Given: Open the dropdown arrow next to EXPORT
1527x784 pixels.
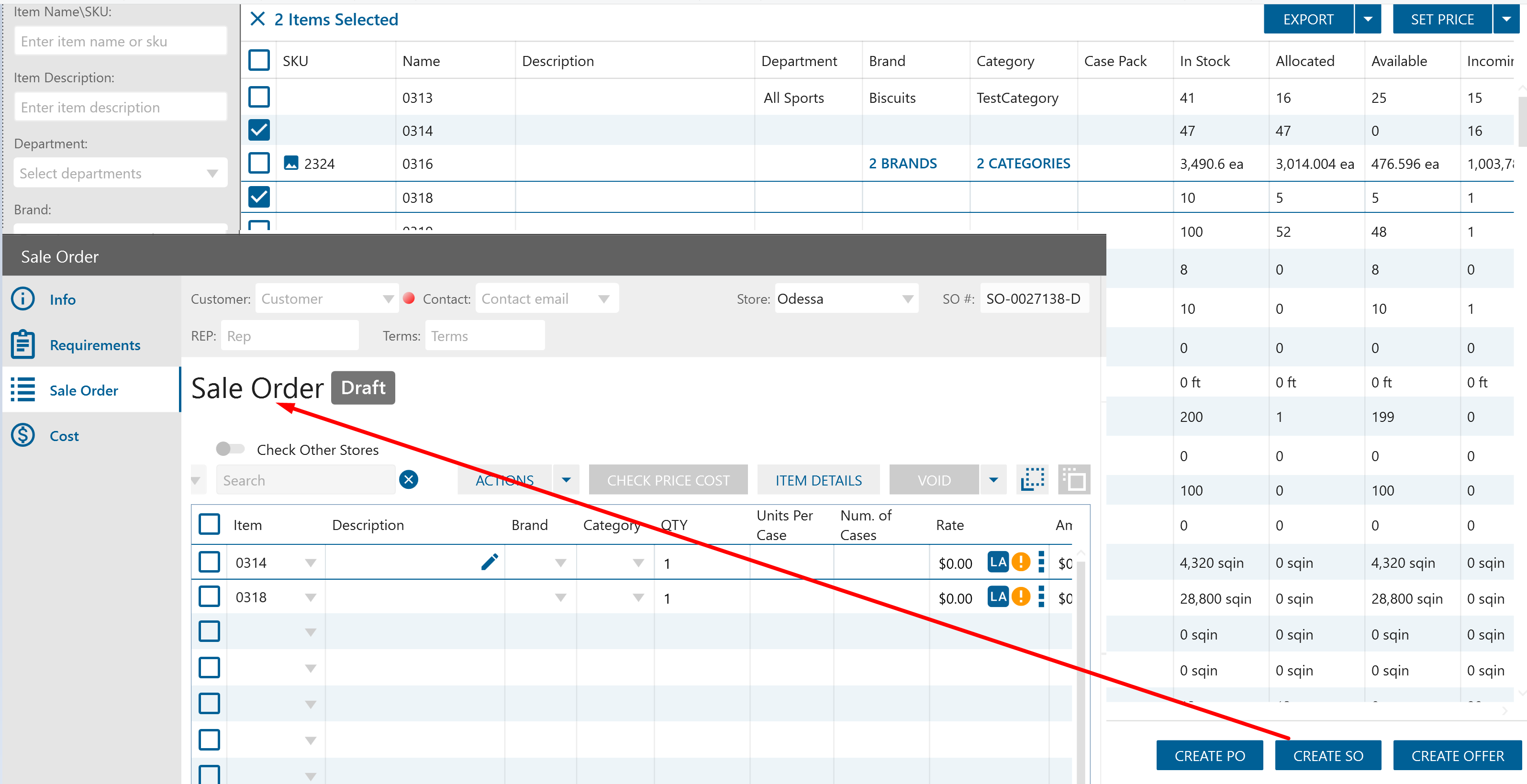Looking at the screenshot, I should click(x=1368, y=19).
